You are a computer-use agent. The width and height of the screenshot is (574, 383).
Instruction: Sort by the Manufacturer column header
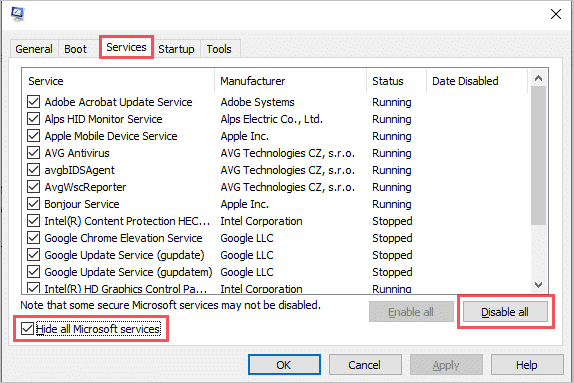point(291,81)
